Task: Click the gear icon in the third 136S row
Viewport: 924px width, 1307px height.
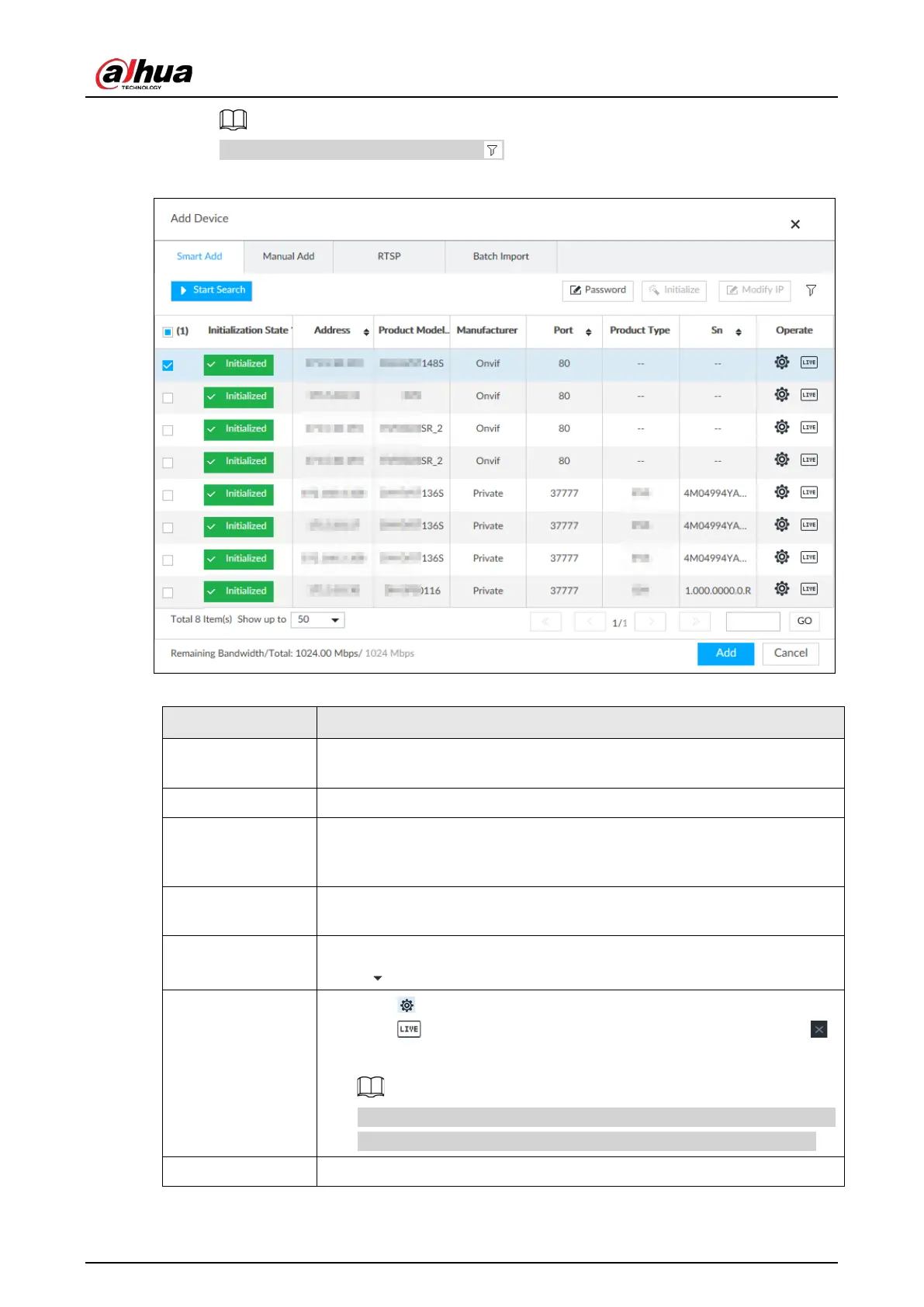Action: tap(782, 557)
